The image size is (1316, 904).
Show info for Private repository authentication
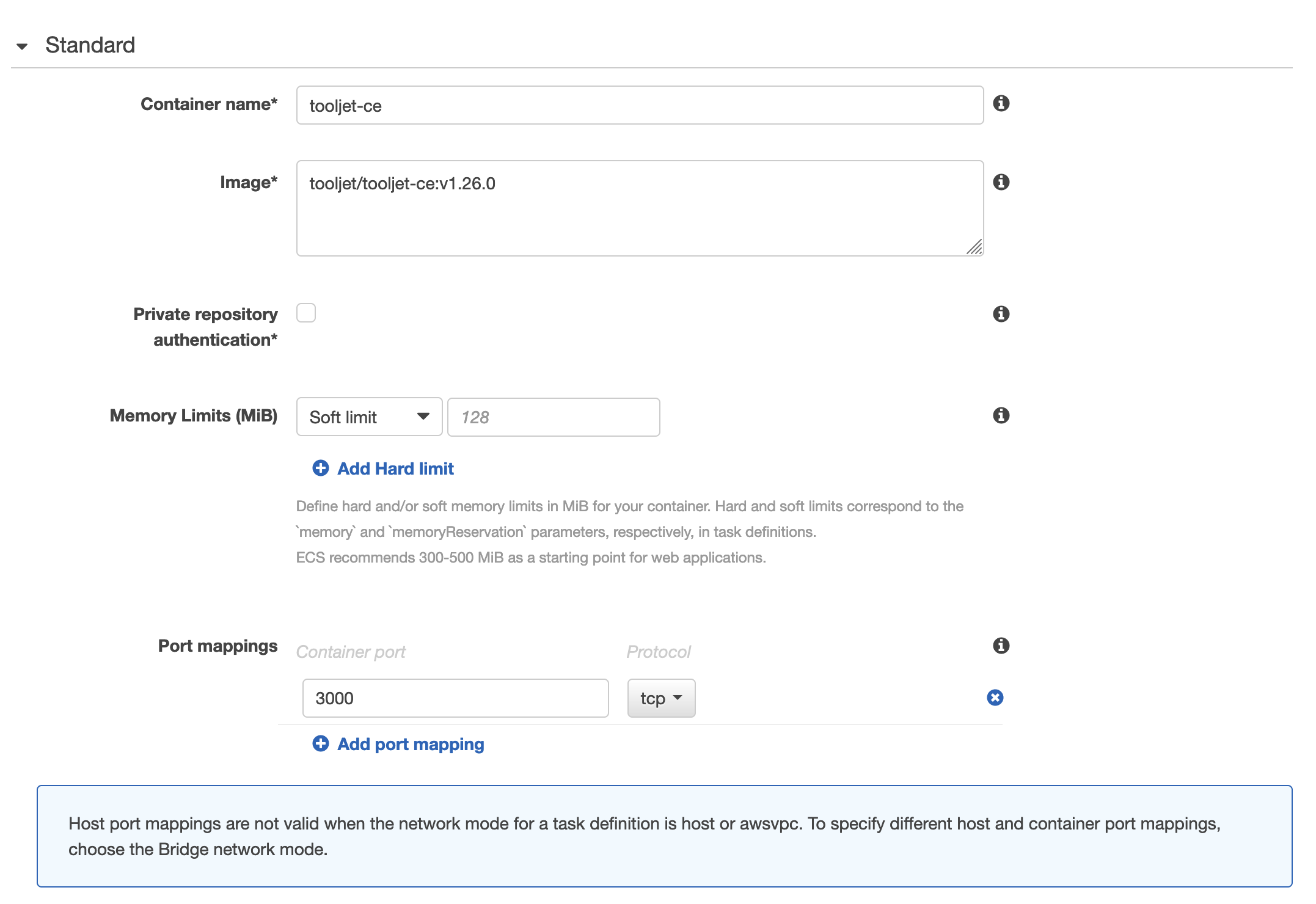(1001, 314)
